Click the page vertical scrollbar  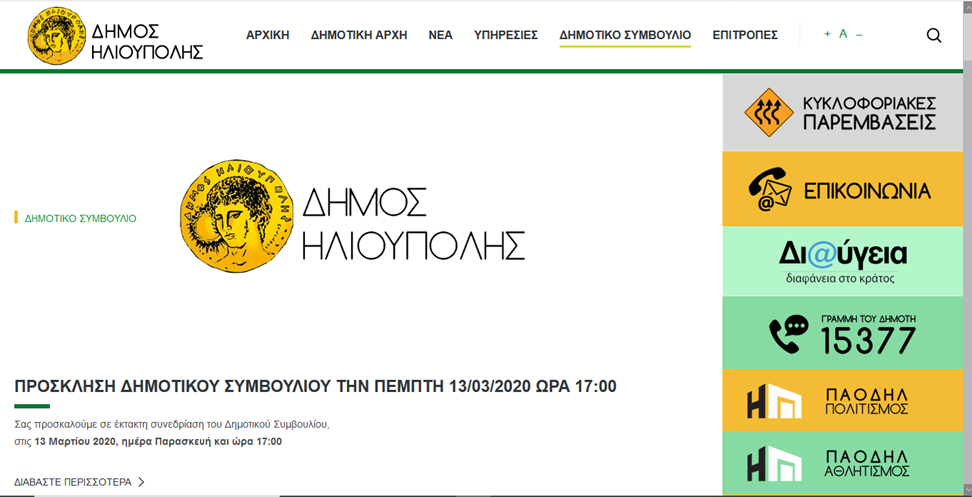[967, 248]
